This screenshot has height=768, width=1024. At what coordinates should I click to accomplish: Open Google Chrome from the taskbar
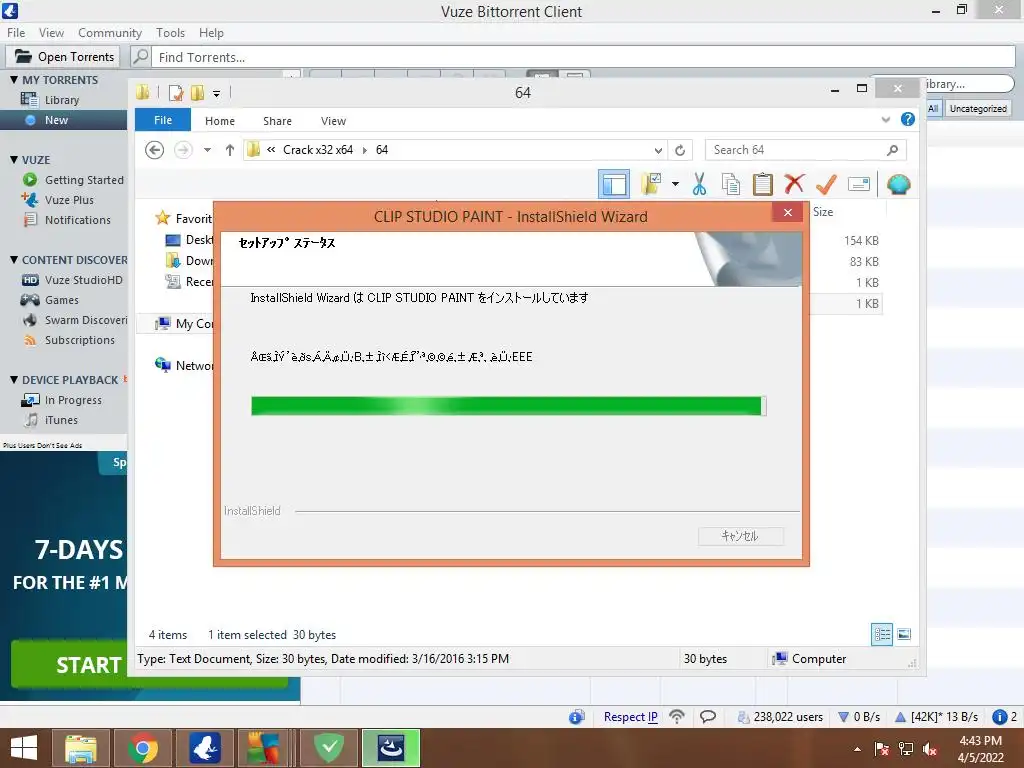[142, 748]
